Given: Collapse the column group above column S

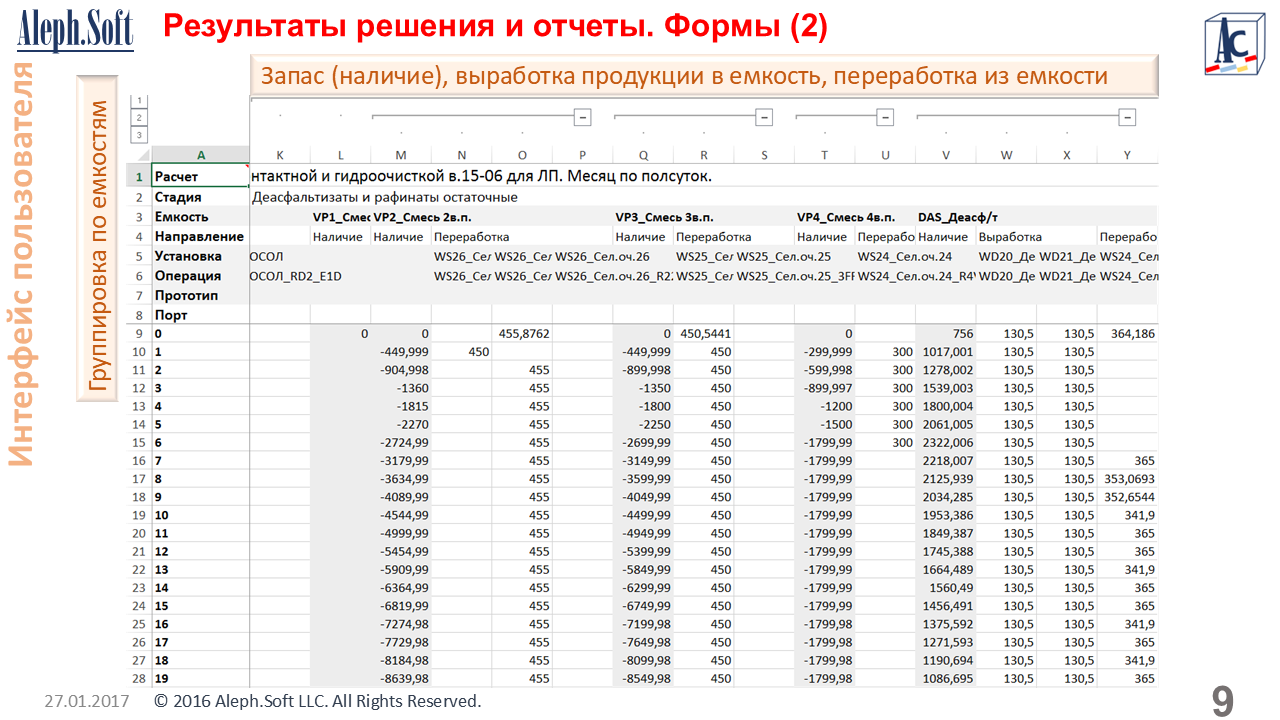Looking at the screenshot, I should [764, 117].
